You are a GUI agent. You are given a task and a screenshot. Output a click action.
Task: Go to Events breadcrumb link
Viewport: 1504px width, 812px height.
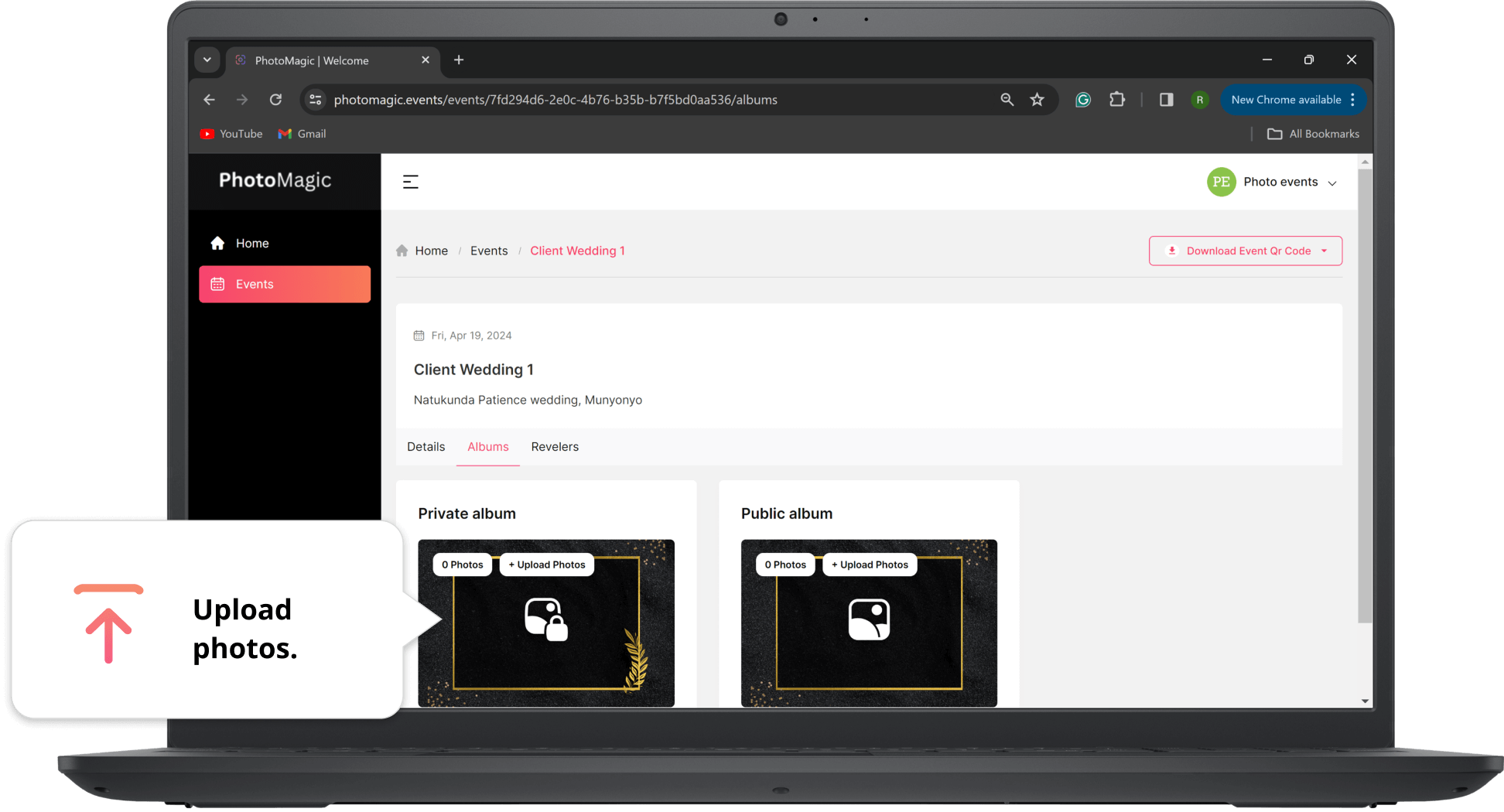(x=489, y=251)
